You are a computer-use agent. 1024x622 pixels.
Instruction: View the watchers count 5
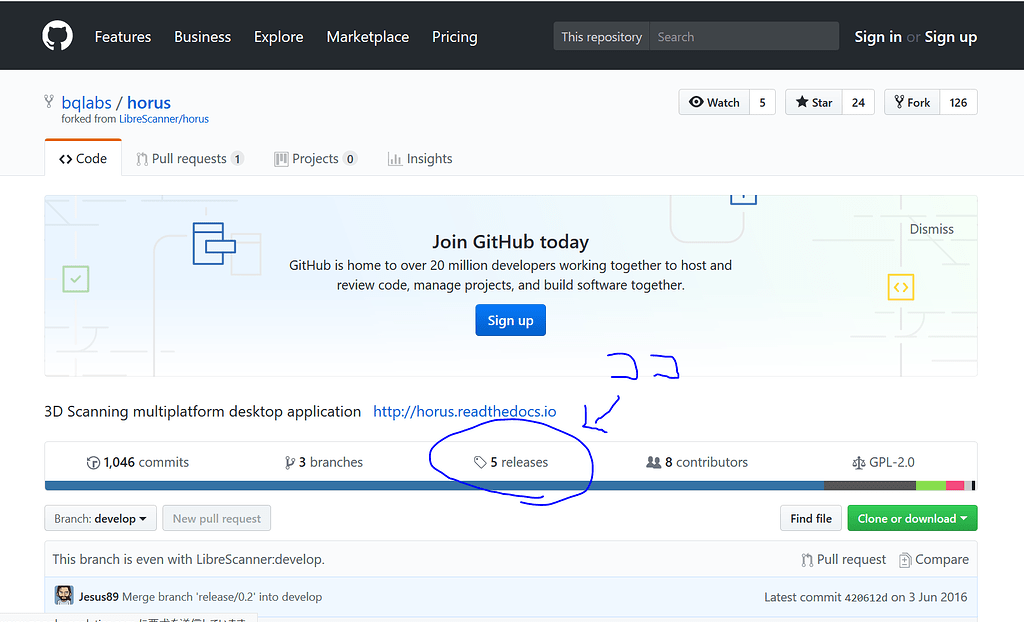click(x=762, y=103)
